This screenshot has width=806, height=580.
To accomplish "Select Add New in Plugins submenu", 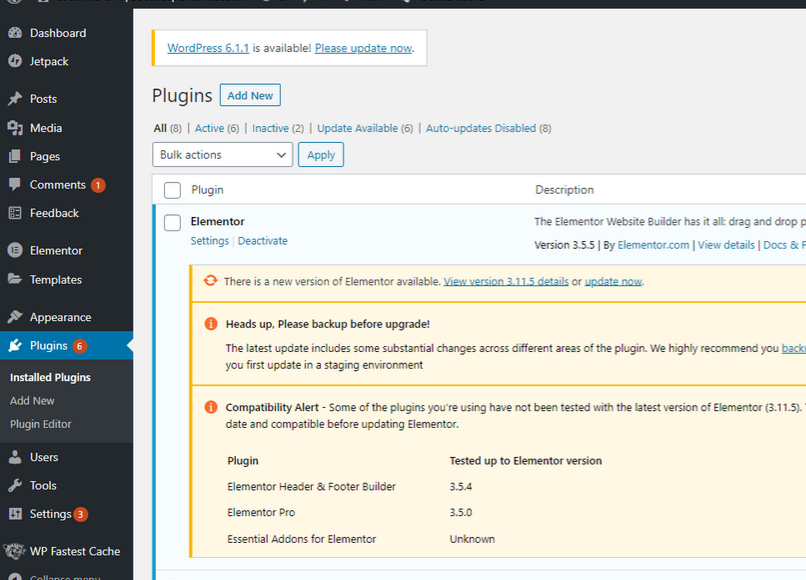I will (x=32, y=401).
